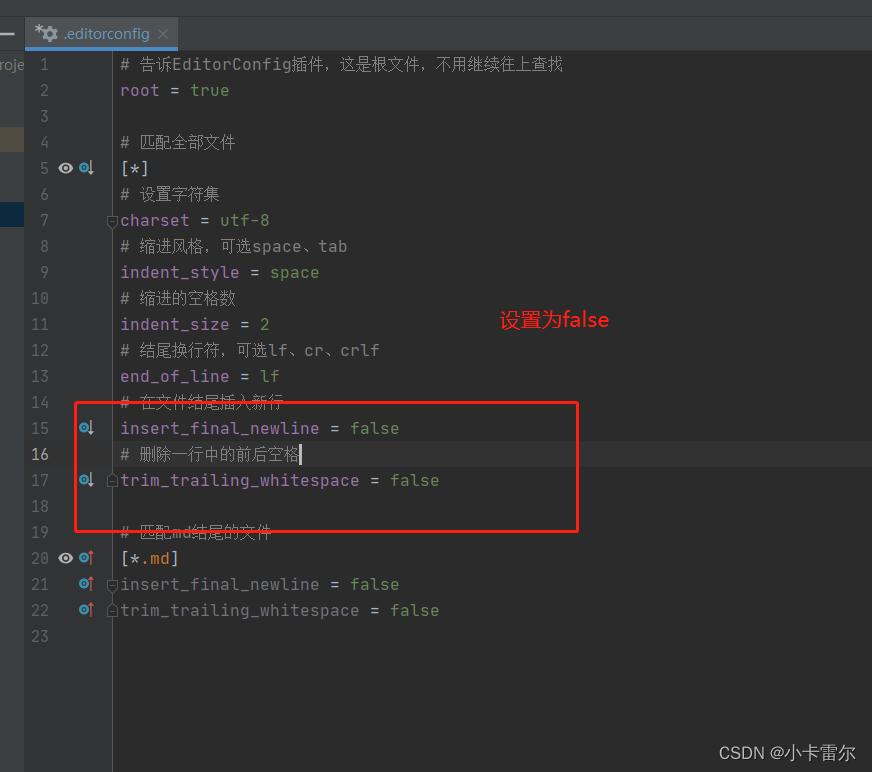
Task: Click the CSDN watermark link
Action: point(786,753)
